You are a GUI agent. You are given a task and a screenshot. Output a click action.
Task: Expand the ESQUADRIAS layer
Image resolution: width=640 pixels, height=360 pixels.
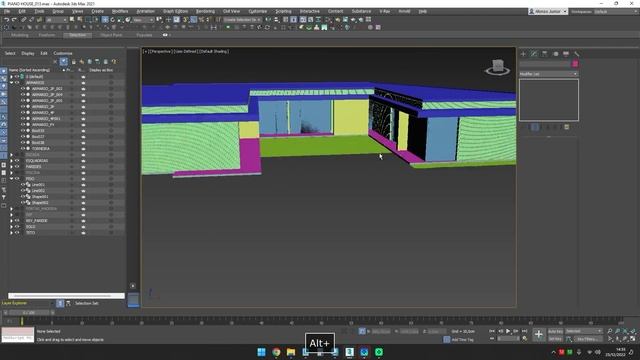point(11,161)
